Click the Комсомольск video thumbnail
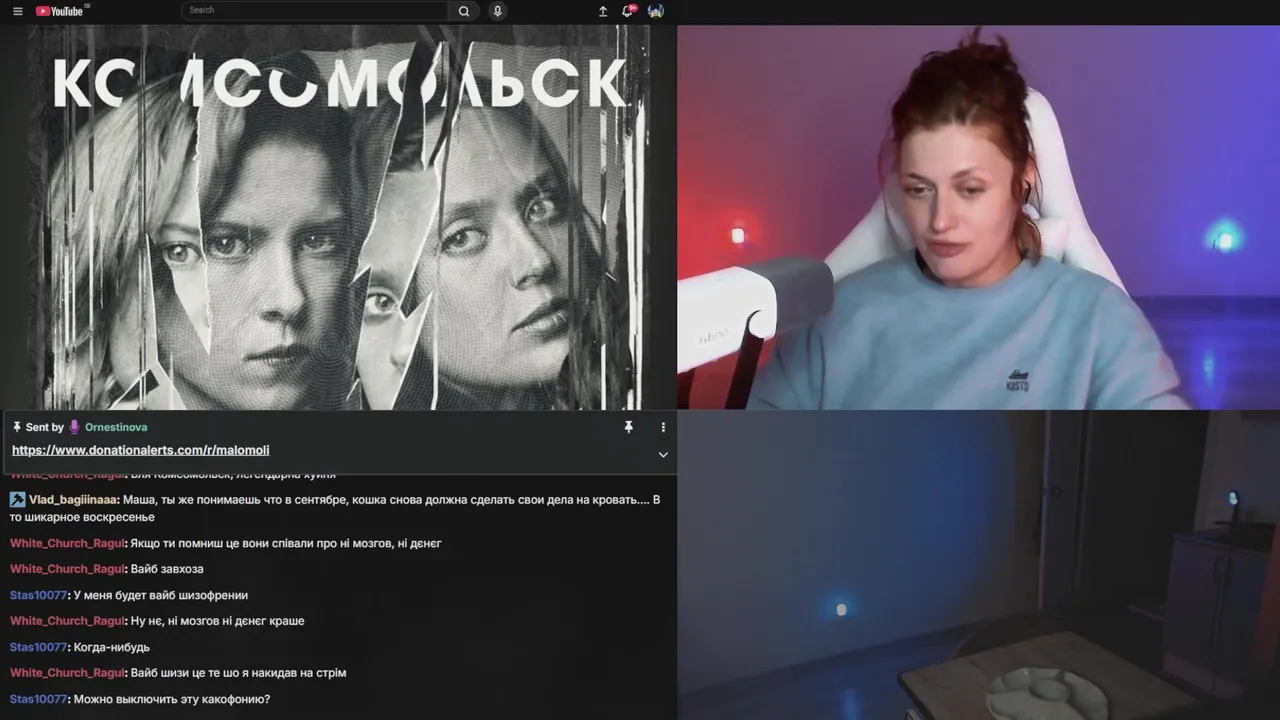Viewport: 1280px width, 720px height. click(x=338, y=217)
